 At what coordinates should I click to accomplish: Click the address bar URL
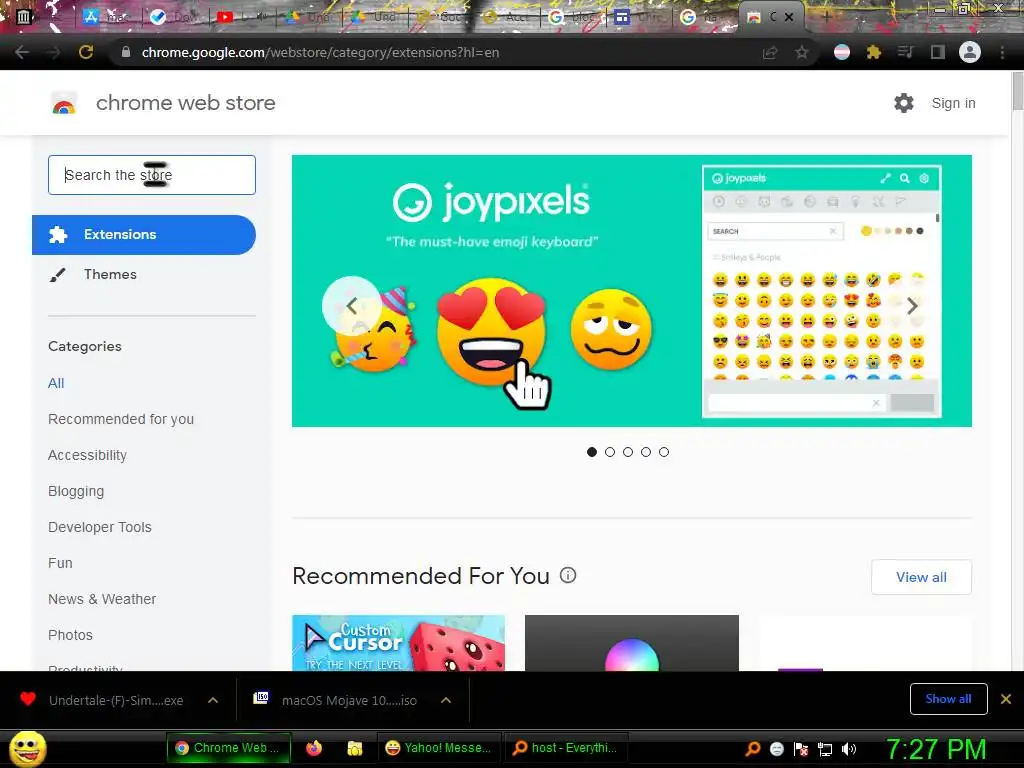[x=320, y=52]
